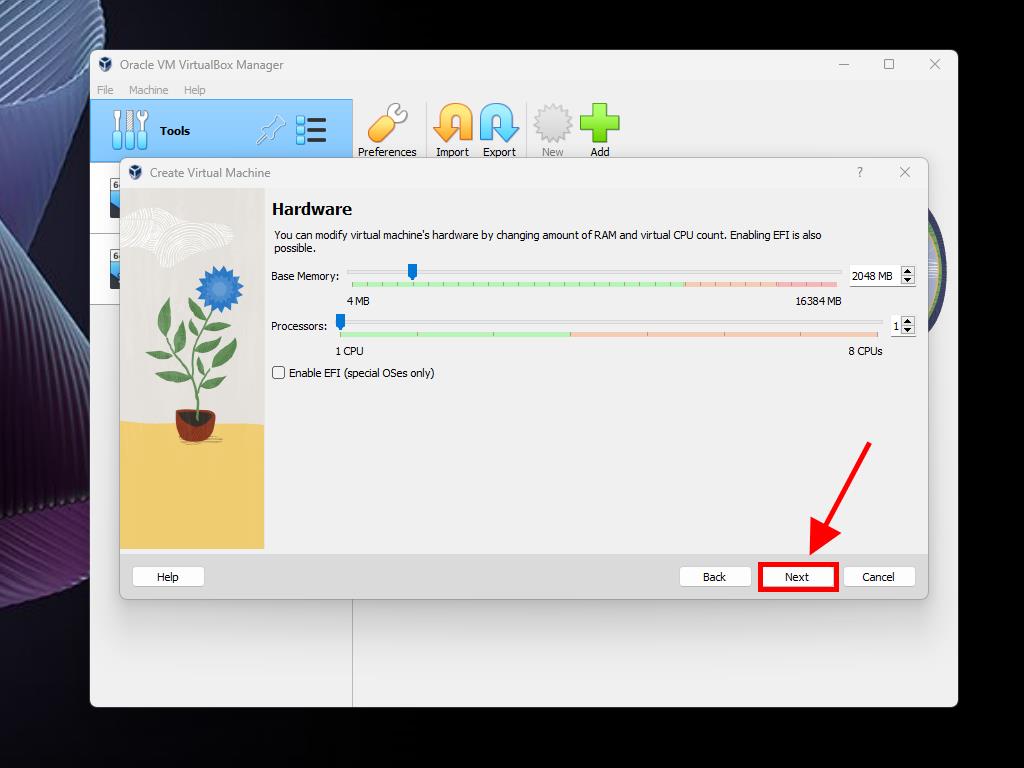Click the Base Memory slider handle
This screenshot has height=768, width=1024.
[x=412, y=272]
